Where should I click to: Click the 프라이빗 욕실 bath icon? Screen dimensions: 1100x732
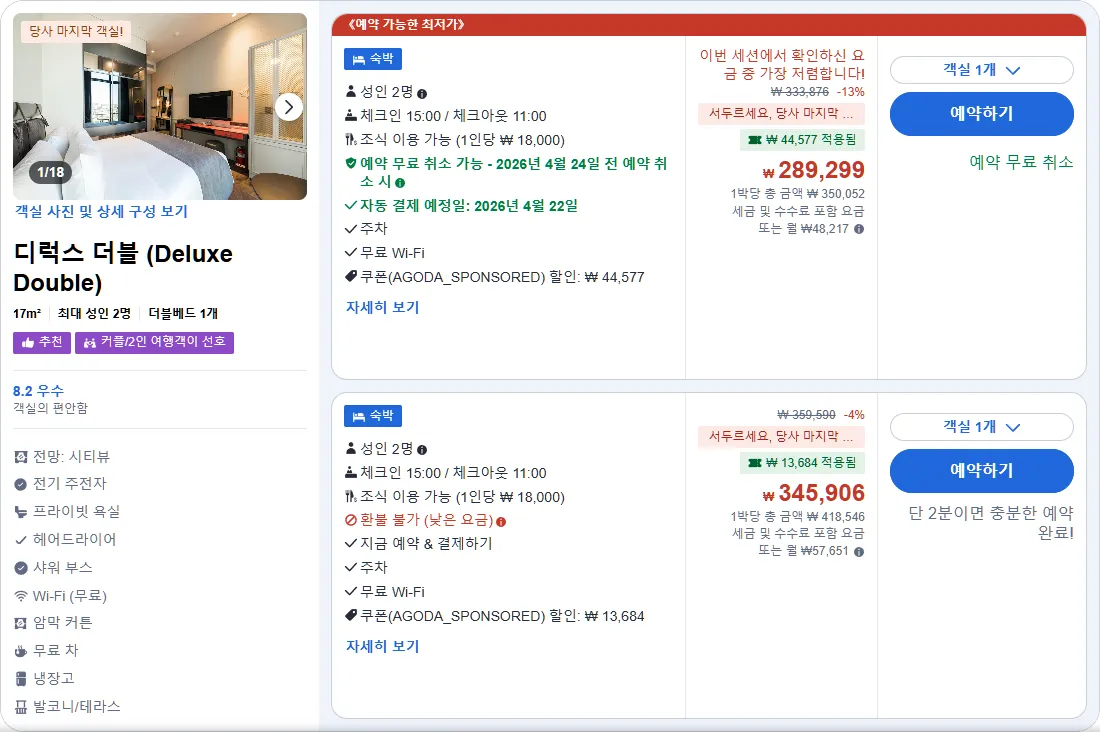point(21,512)
